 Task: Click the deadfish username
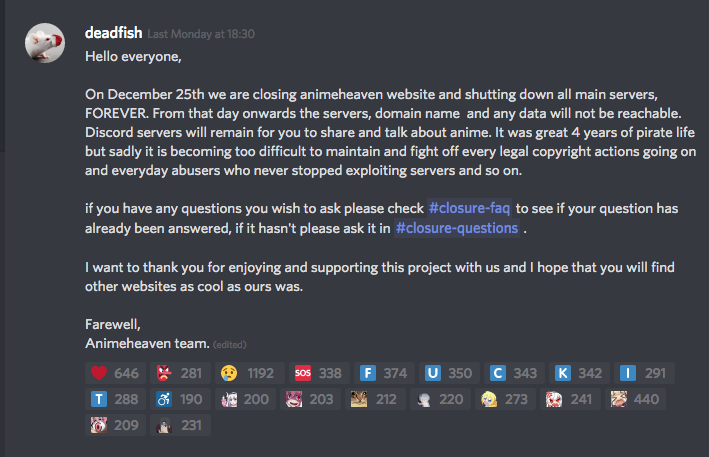(115, 33)
